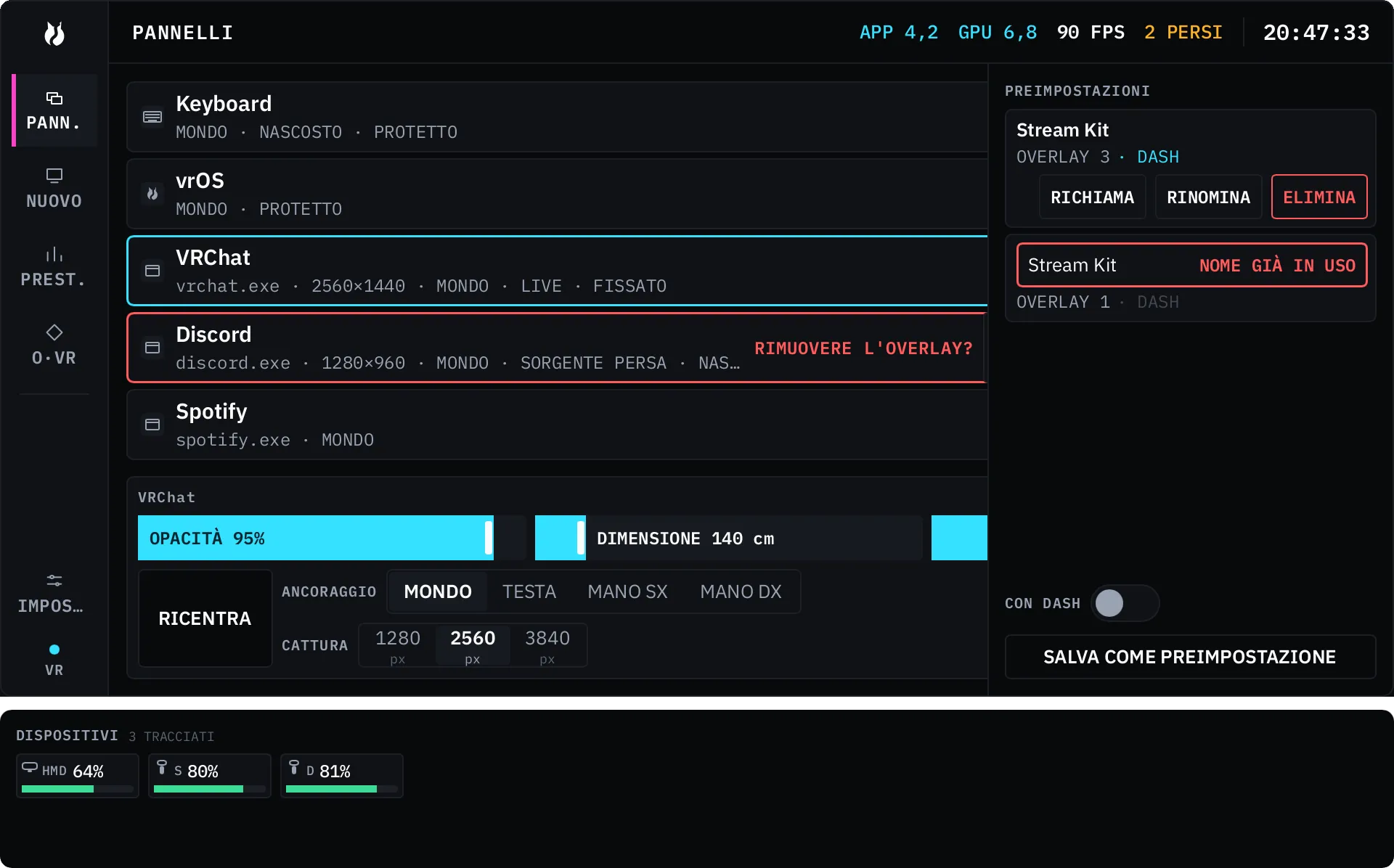Viewport: 1394px width, 868px height.
Task: Click the 90 FPS readout
Action: click(x=1091, y=33)
